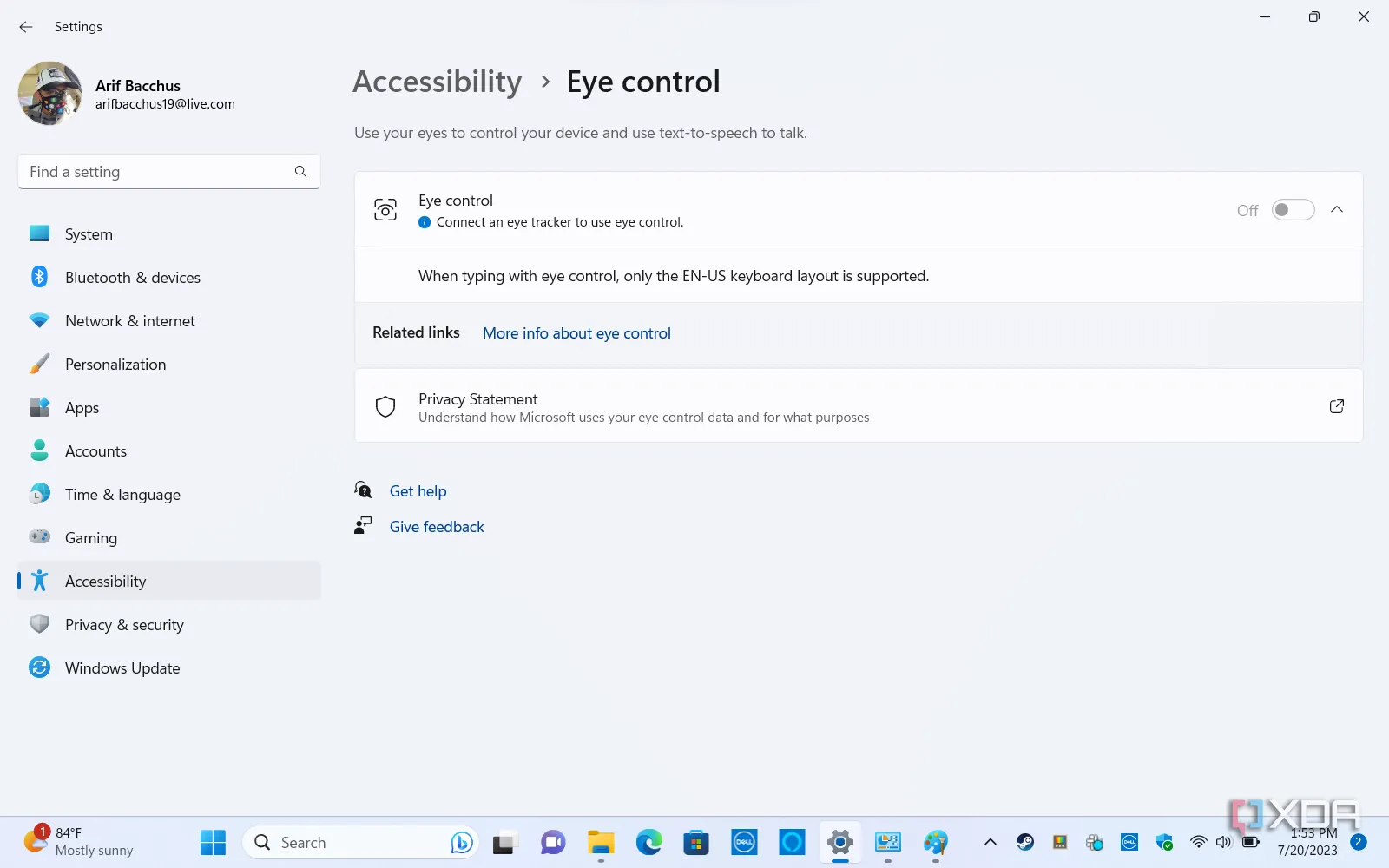Click the eye tracker icon beside Eye control
The width and height of the screenshot is (1389, 868).
pyautogui.click(x=385, y=209)
